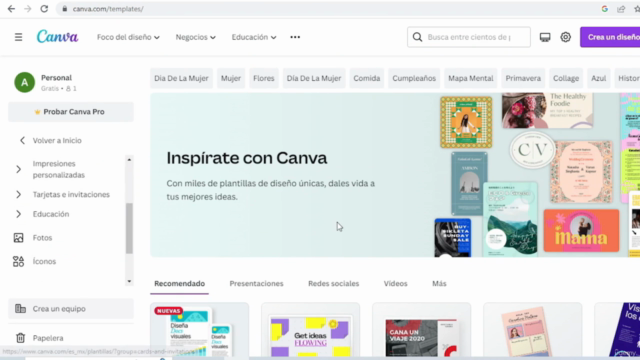The image size is (640, 360).
Task: Click sidebar scroll up arrow
Action: coord(129,160)
